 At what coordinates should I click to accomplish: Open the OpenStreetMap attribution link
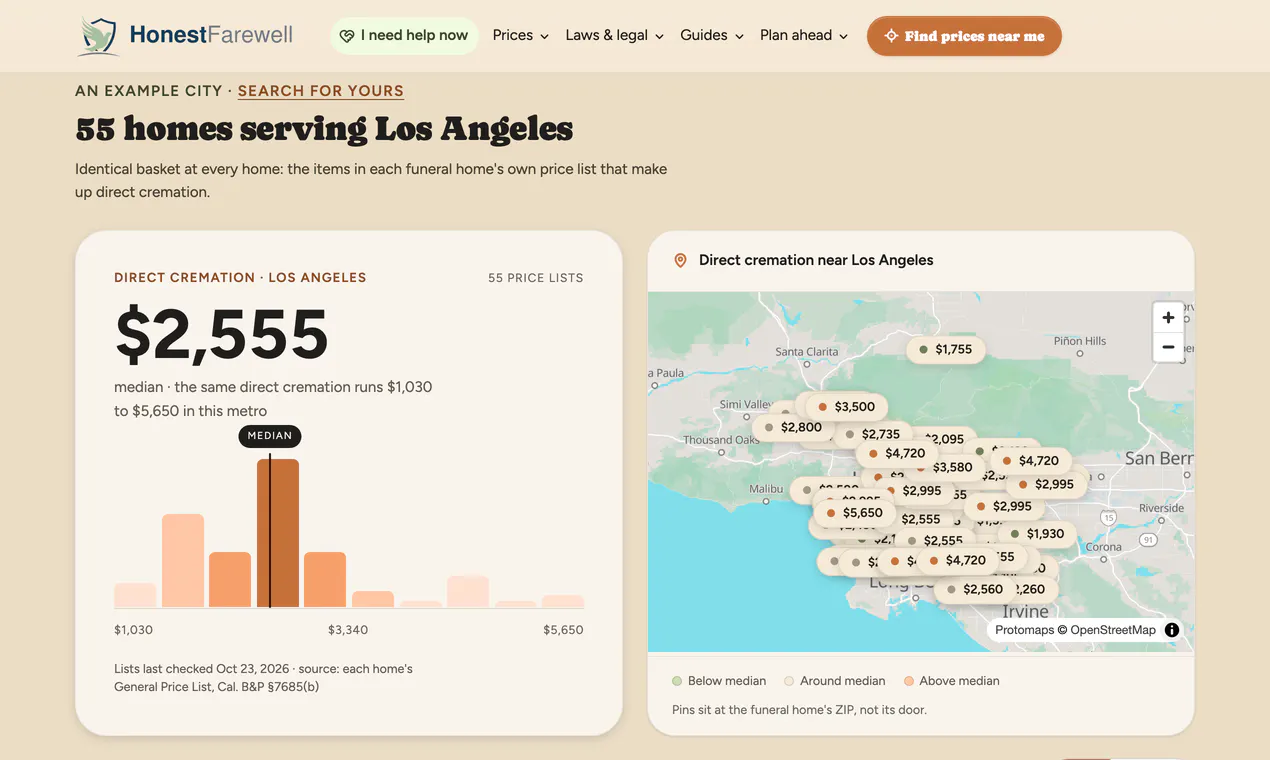pos(1113,630)
